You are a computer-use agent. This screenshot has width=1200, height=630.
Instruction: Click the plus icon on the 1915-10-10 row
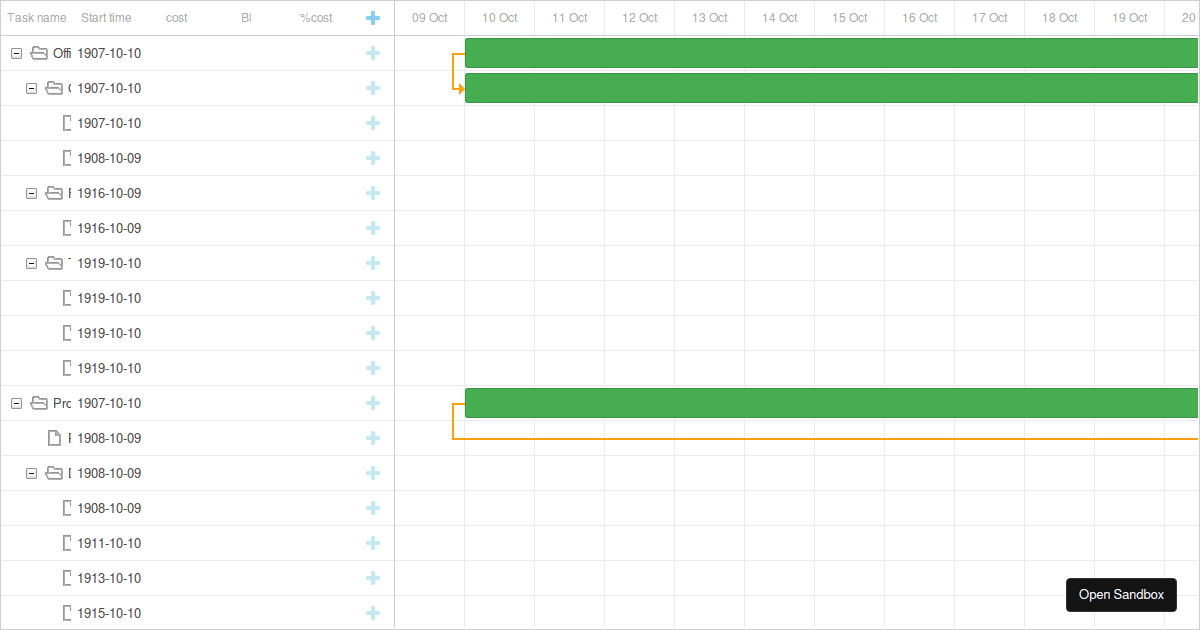tap(373, 613)
